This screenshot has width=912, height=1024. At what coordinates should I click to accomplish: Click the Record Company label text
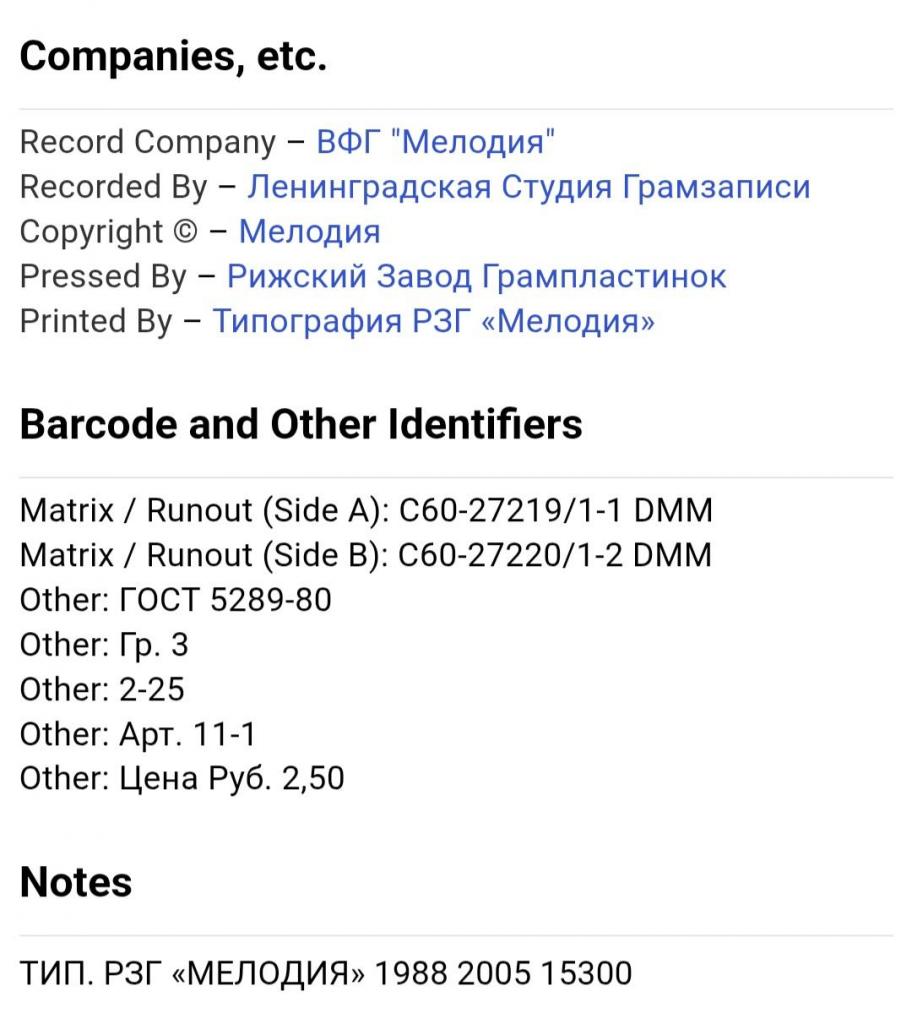pyautogui.click(x=148, y=142)
